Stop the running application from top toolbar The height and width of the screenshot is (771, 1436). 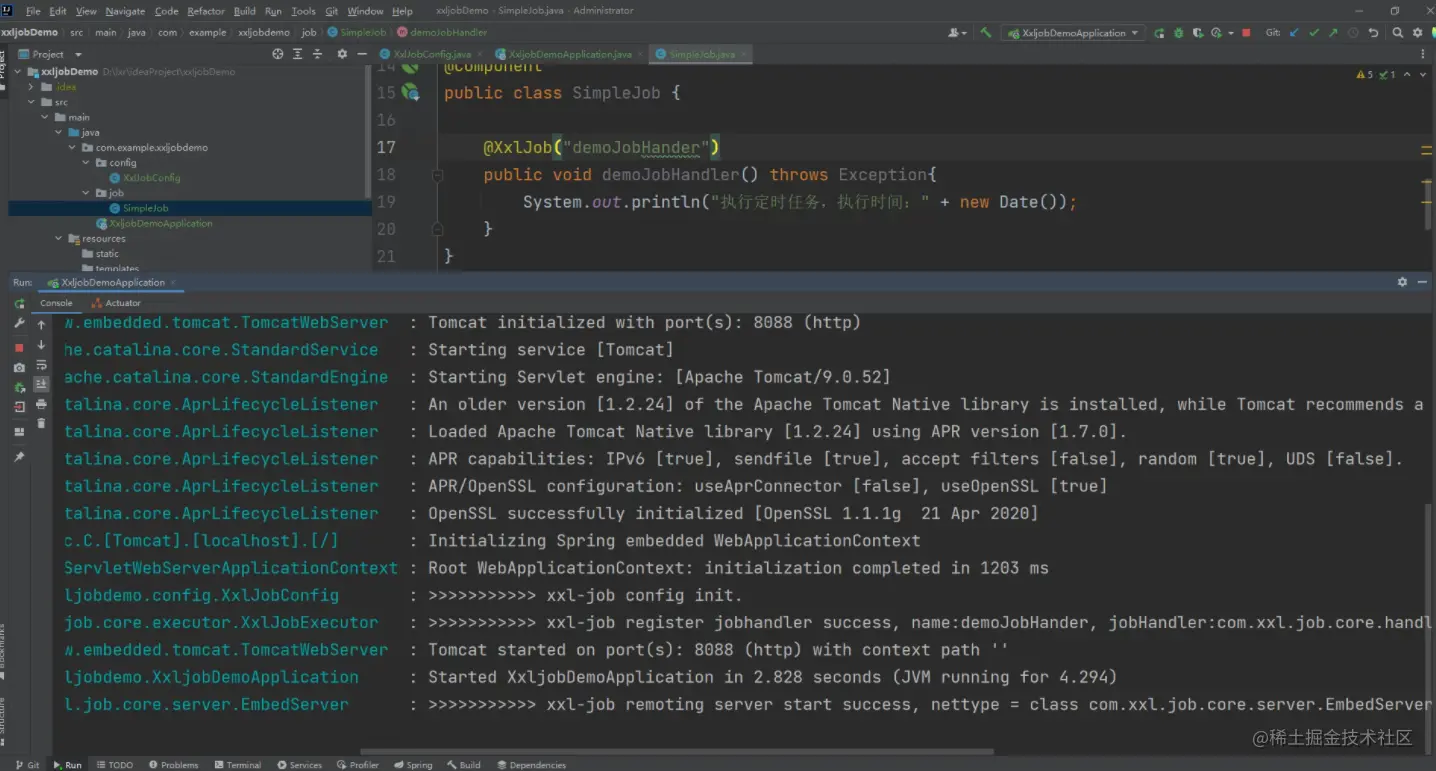(x=1246, y=33)
